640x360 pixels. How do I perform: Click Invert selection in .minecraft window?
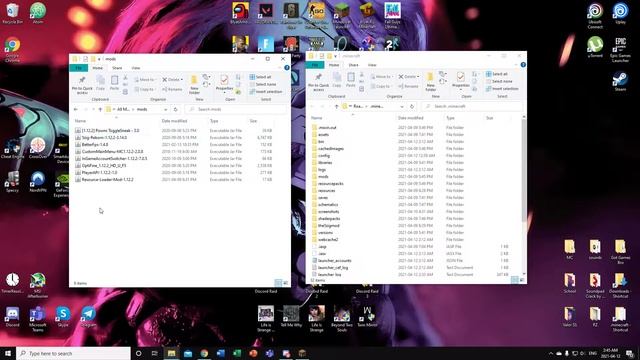click(502, 89)
